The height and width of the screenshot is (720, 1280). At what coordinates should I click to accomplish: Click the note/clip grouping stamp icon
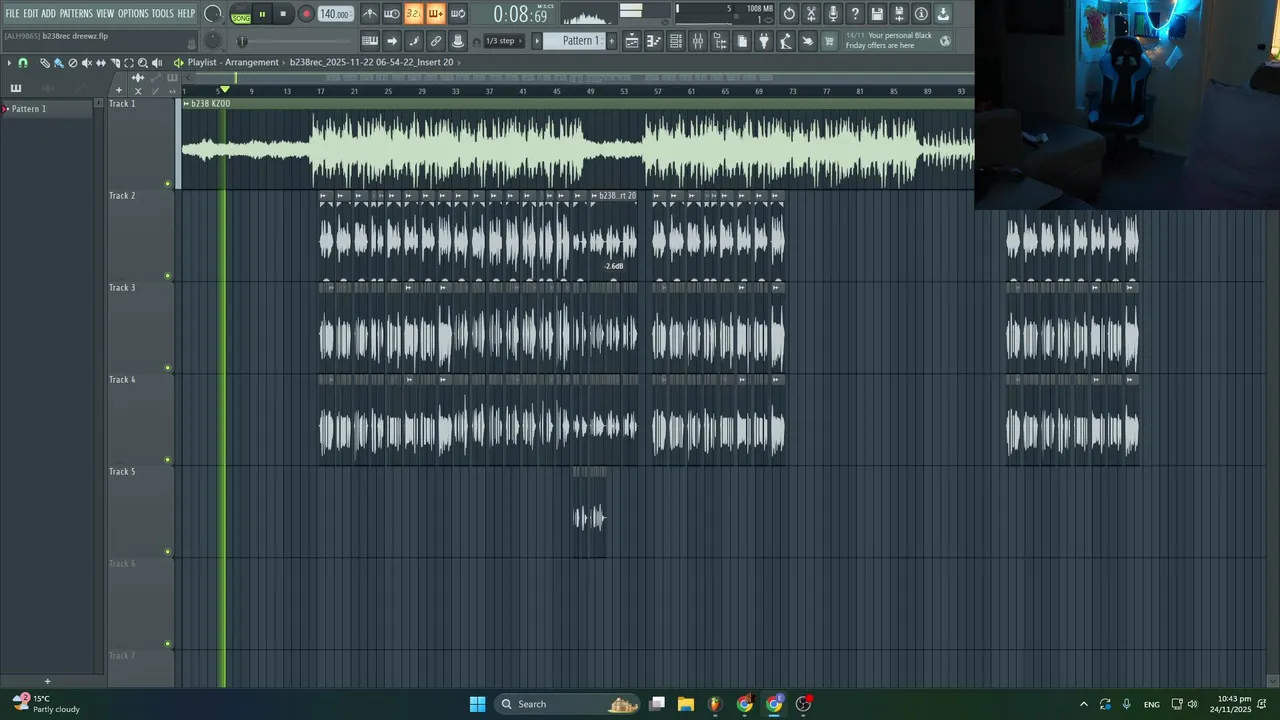457,41
